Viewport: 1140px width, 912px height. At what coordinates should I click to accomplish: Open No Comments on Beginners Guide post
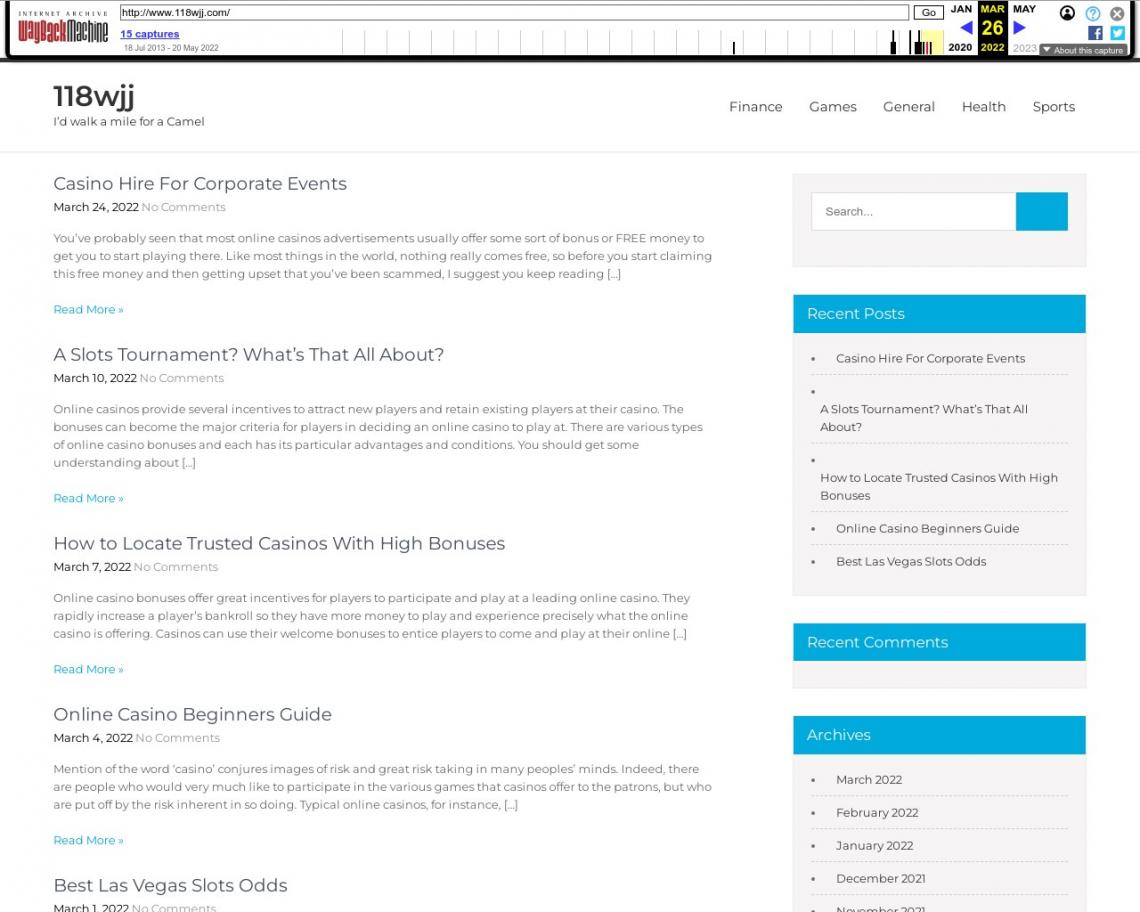coord(177,738)
